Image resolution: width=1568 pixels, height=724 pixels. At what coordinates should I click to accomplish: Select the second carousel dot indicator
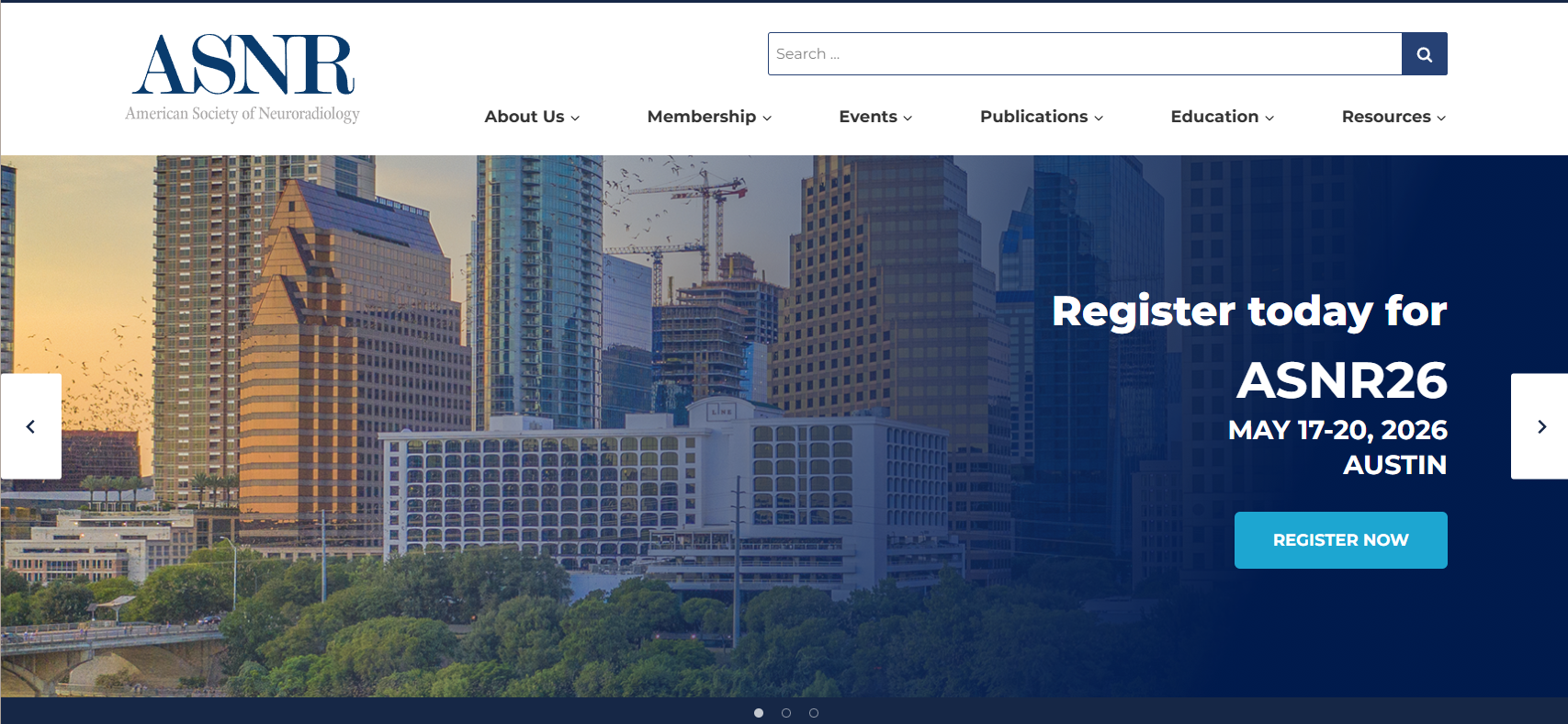point(786,713)
